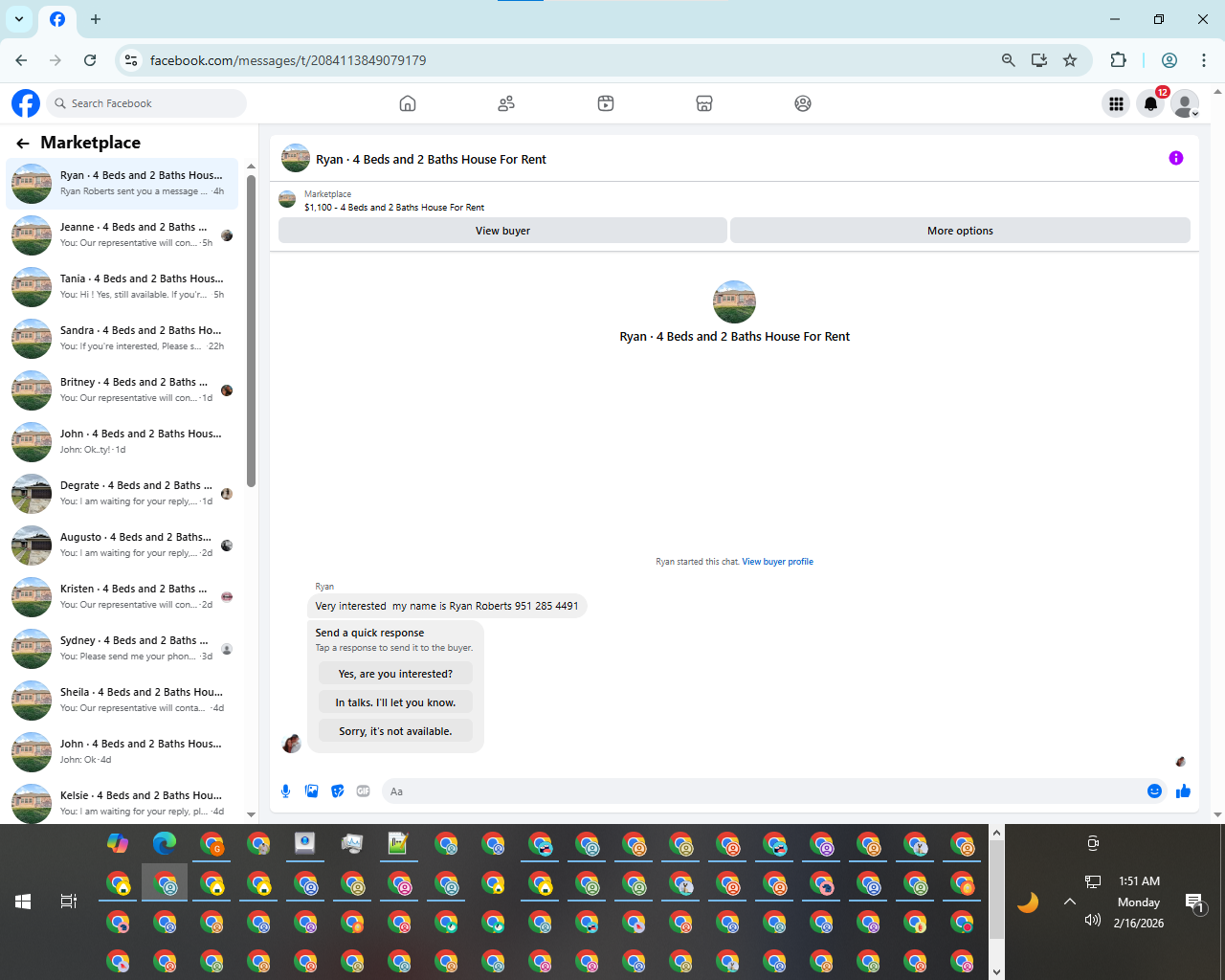Open Sydney conversation in chat list

[122, 648]
